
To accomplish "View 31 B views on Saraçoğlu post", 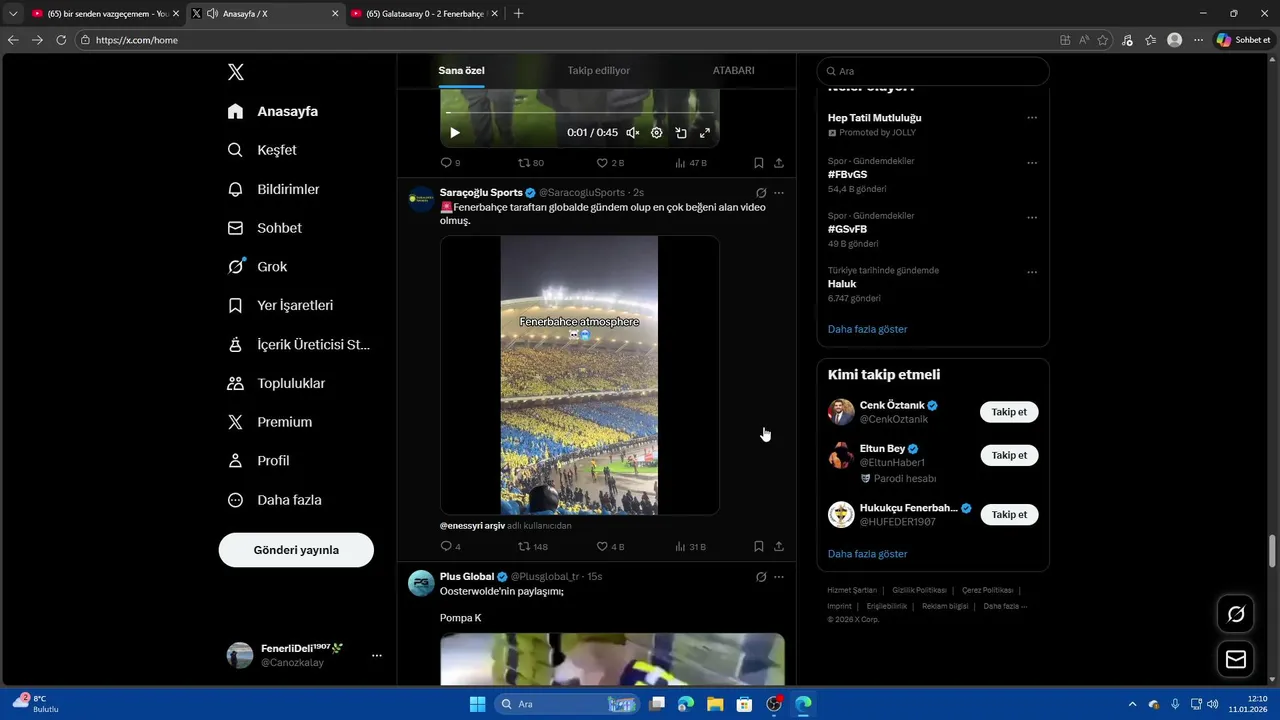I will tap(691, 547).
